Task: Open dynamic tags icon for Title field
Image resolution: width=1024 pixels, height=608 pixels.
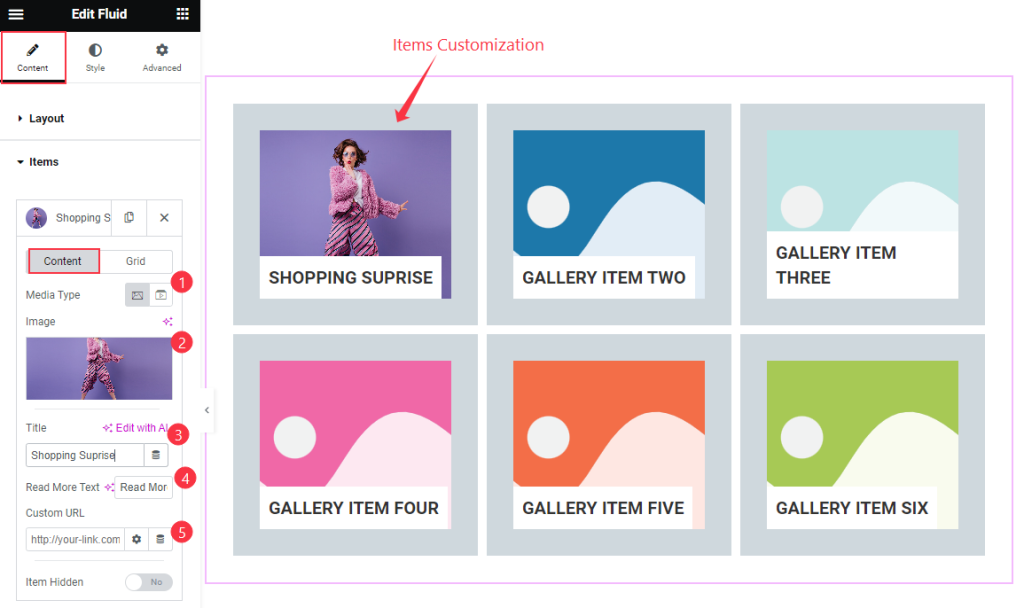Action: pyautogui.click(x=155, y=455)
